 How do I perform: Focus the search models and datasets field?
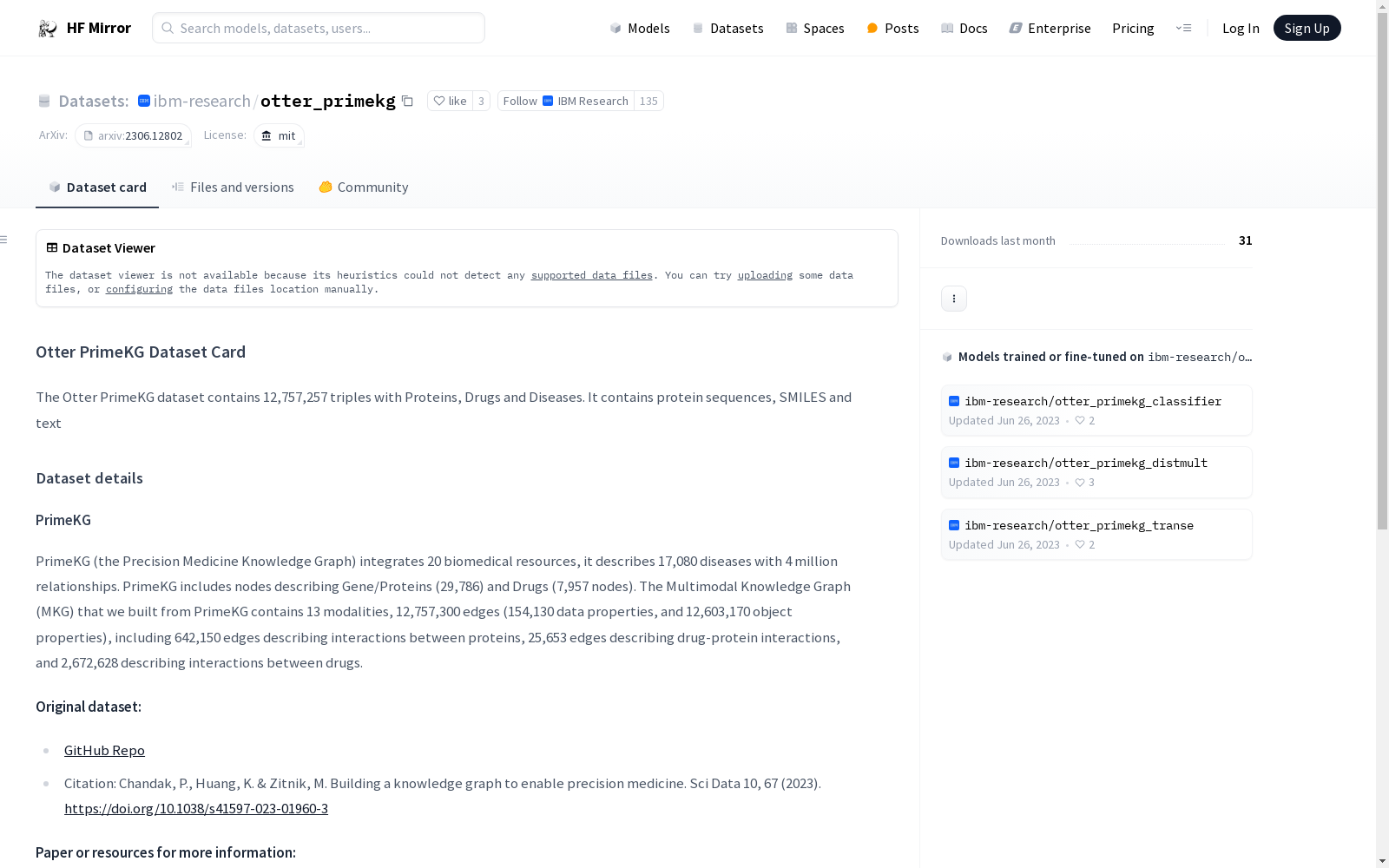[x=319, y=28]
